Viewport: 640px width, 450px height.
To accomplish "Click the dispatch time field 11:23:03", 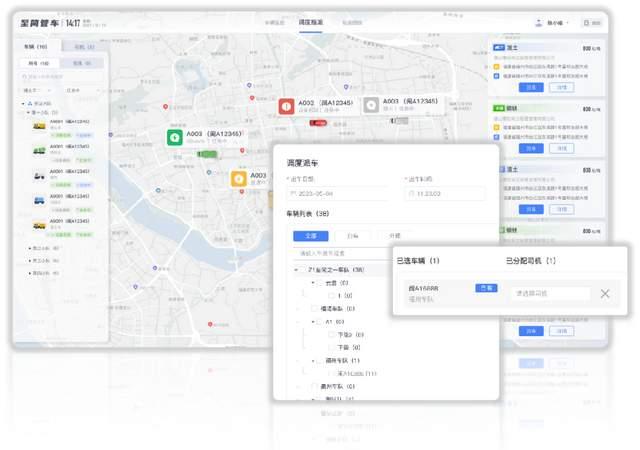I will tap(445, 194).
